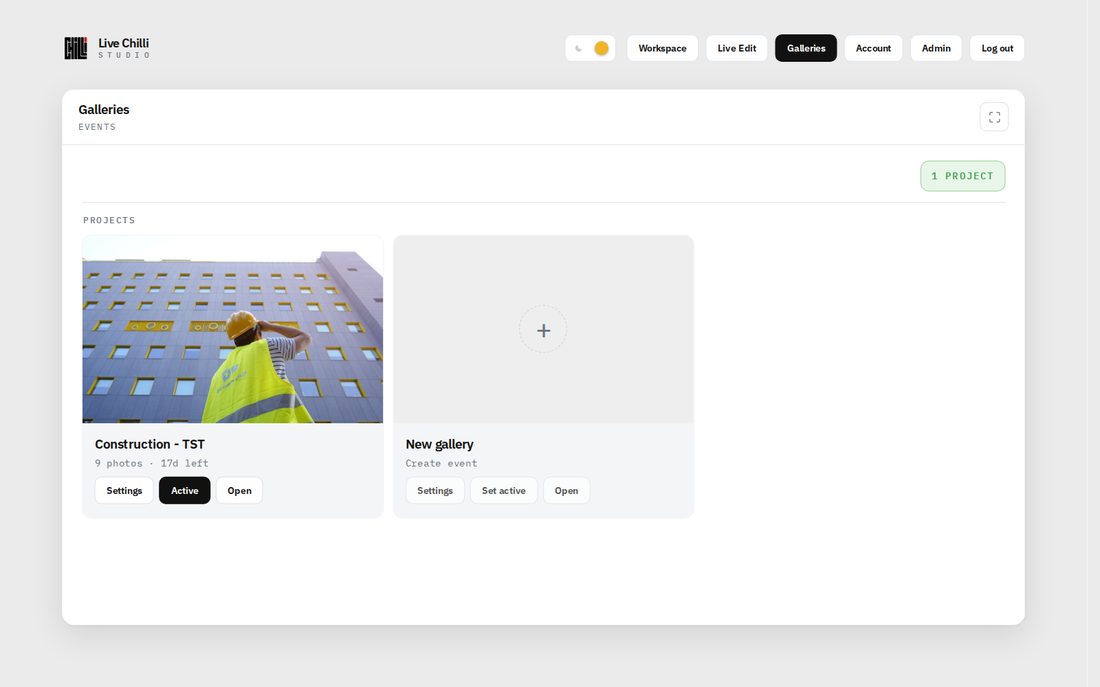Open Settings for New gallery
The width and height of the screenshot is (1100, 687).
pos(435,491)
